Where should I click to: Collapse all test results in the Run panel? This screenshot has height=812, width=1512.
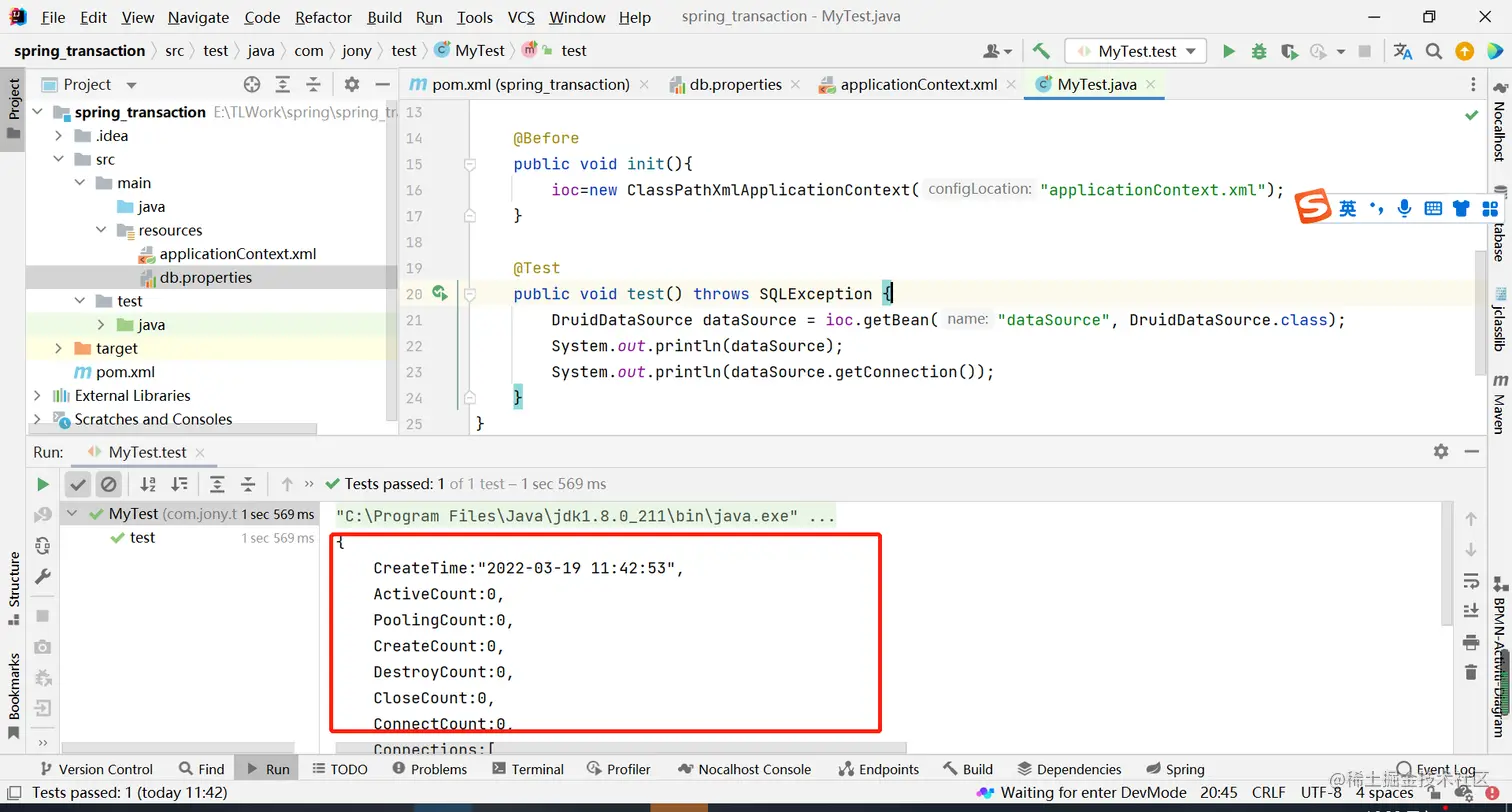(x=248, y=484)
